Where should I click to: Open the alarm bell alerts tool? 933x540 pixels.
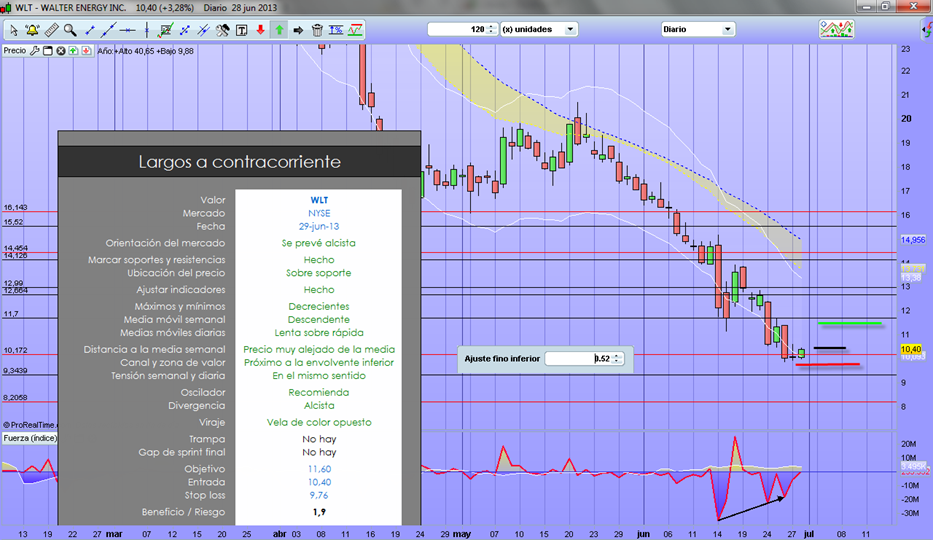tap(32, 30)
